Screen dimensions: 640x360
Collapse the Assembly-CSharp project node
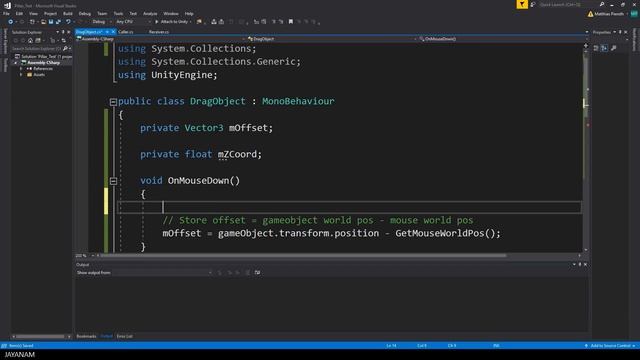(16, 63)
